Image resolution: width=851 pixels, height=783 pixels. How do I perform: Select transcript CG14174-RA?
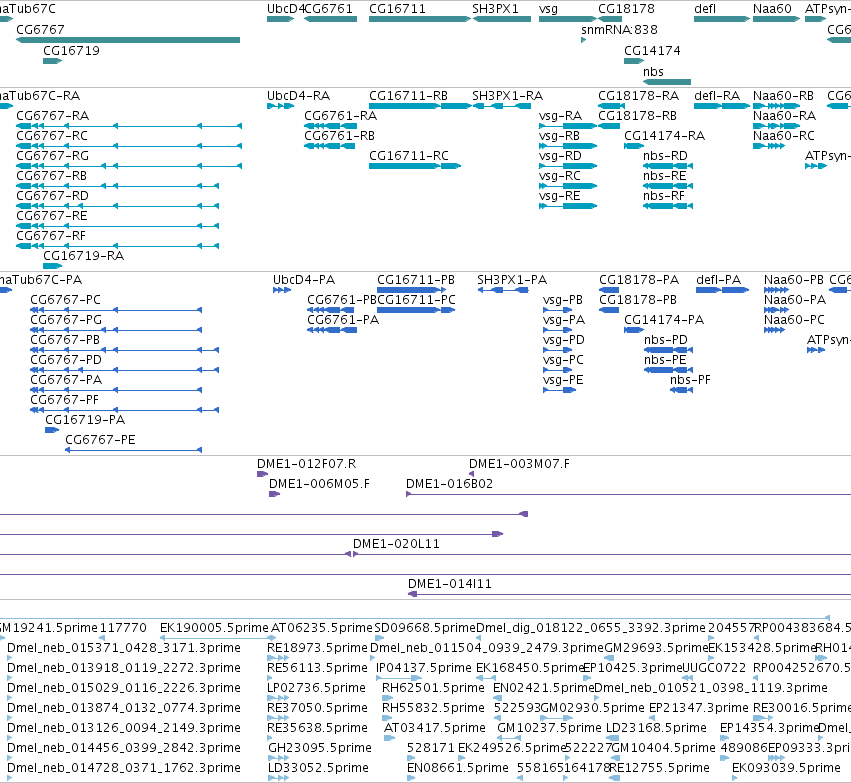(x=634, y=146)
